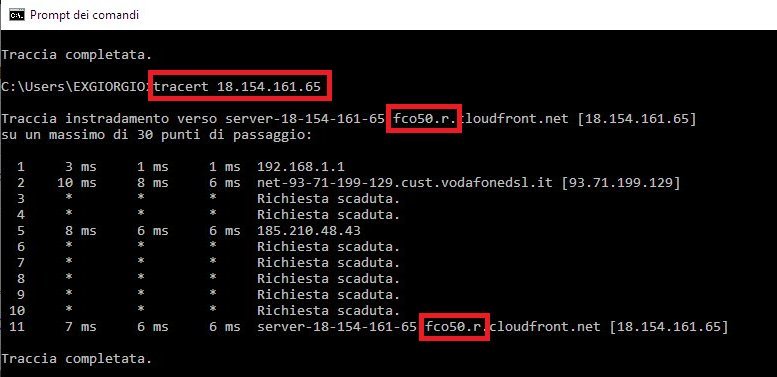The width and height of the screenshot is (777, 377).
Task: Click the 'Prompt dei comandi' window title
Action: click(x=84, y=15)
